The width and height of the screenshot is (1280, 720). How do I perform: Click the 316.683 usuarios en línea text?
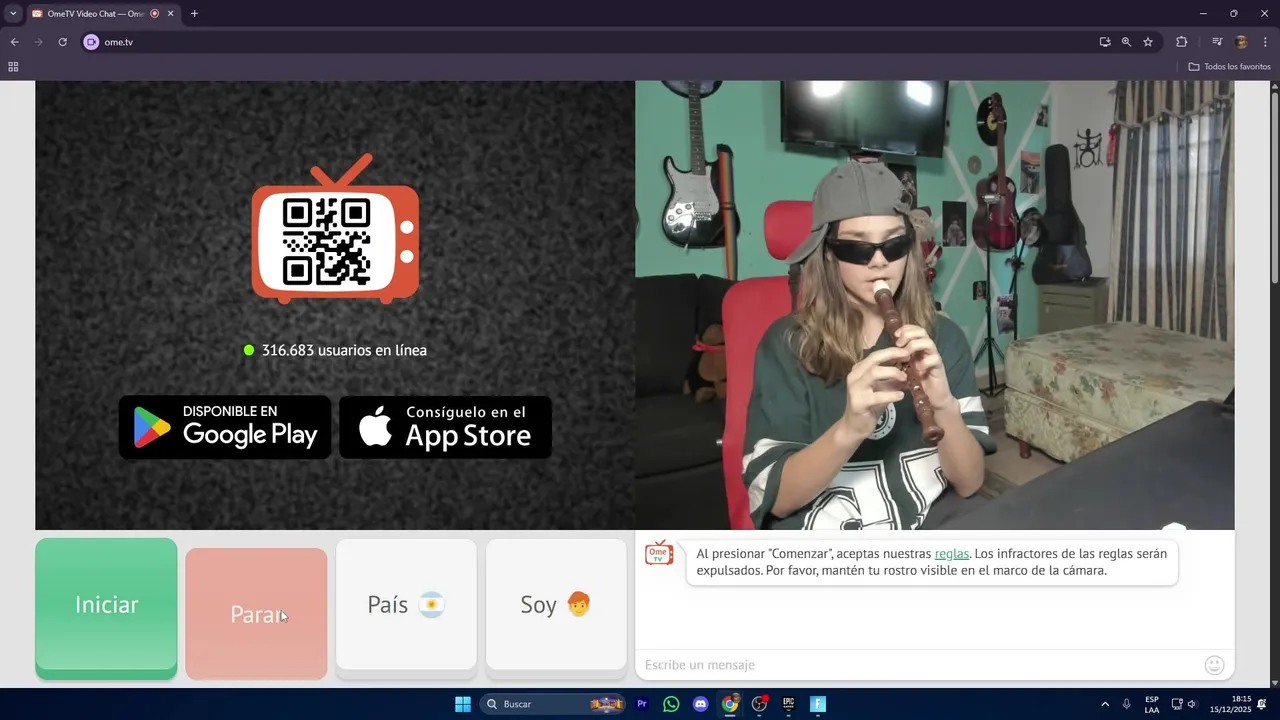[344, 350]
